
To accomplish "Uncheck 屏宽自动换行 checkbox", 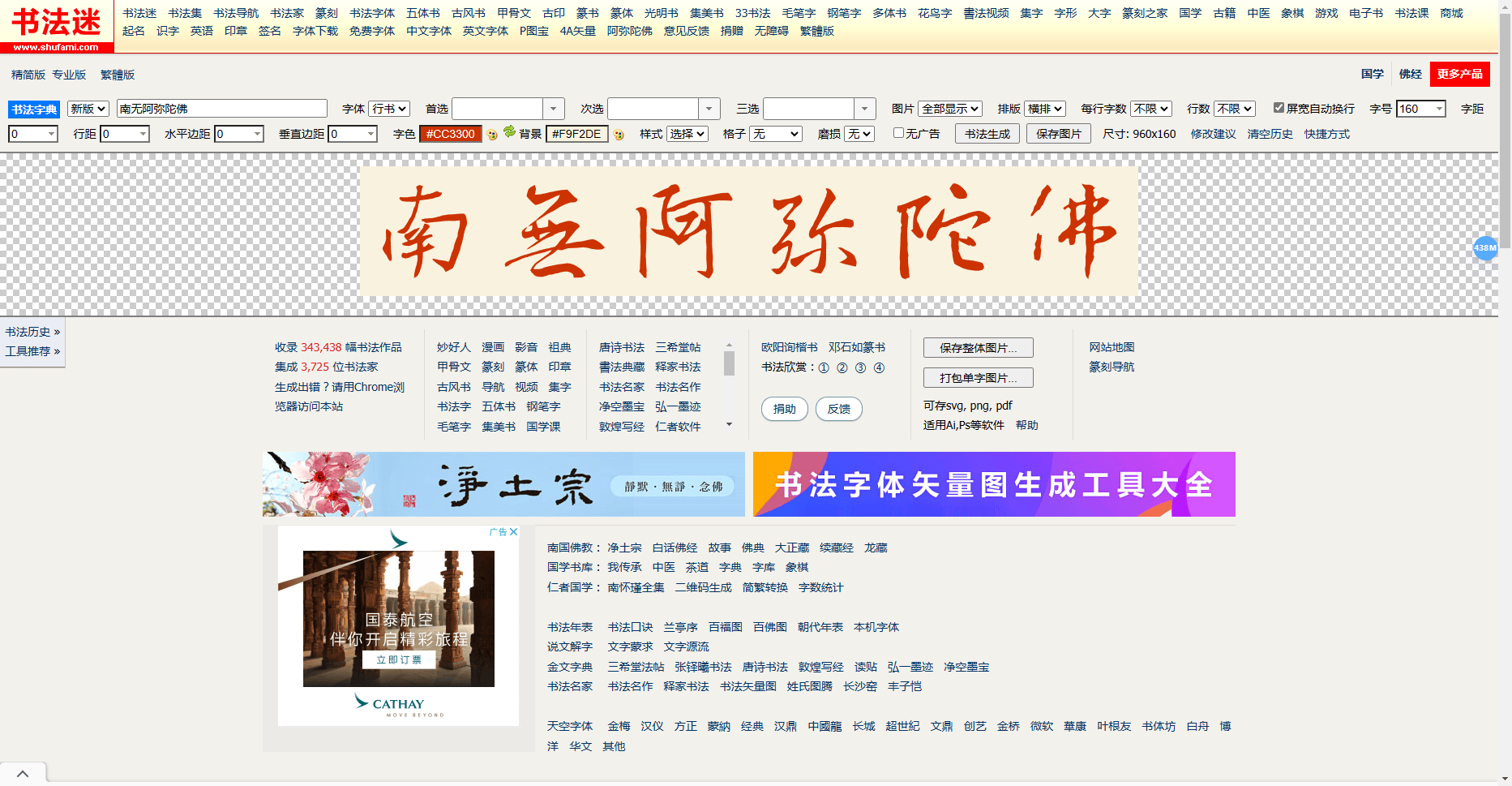I will 1279,107.
